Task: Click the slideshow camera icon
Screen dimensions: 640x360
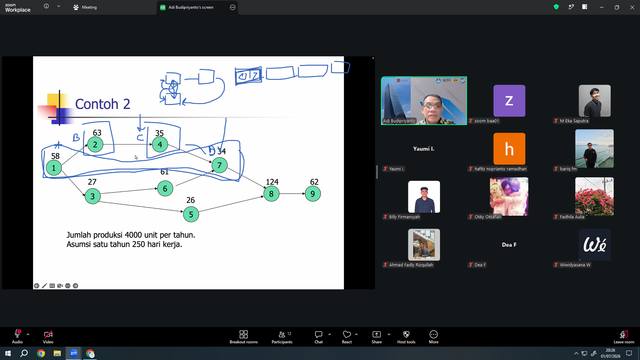Action: 60,286
